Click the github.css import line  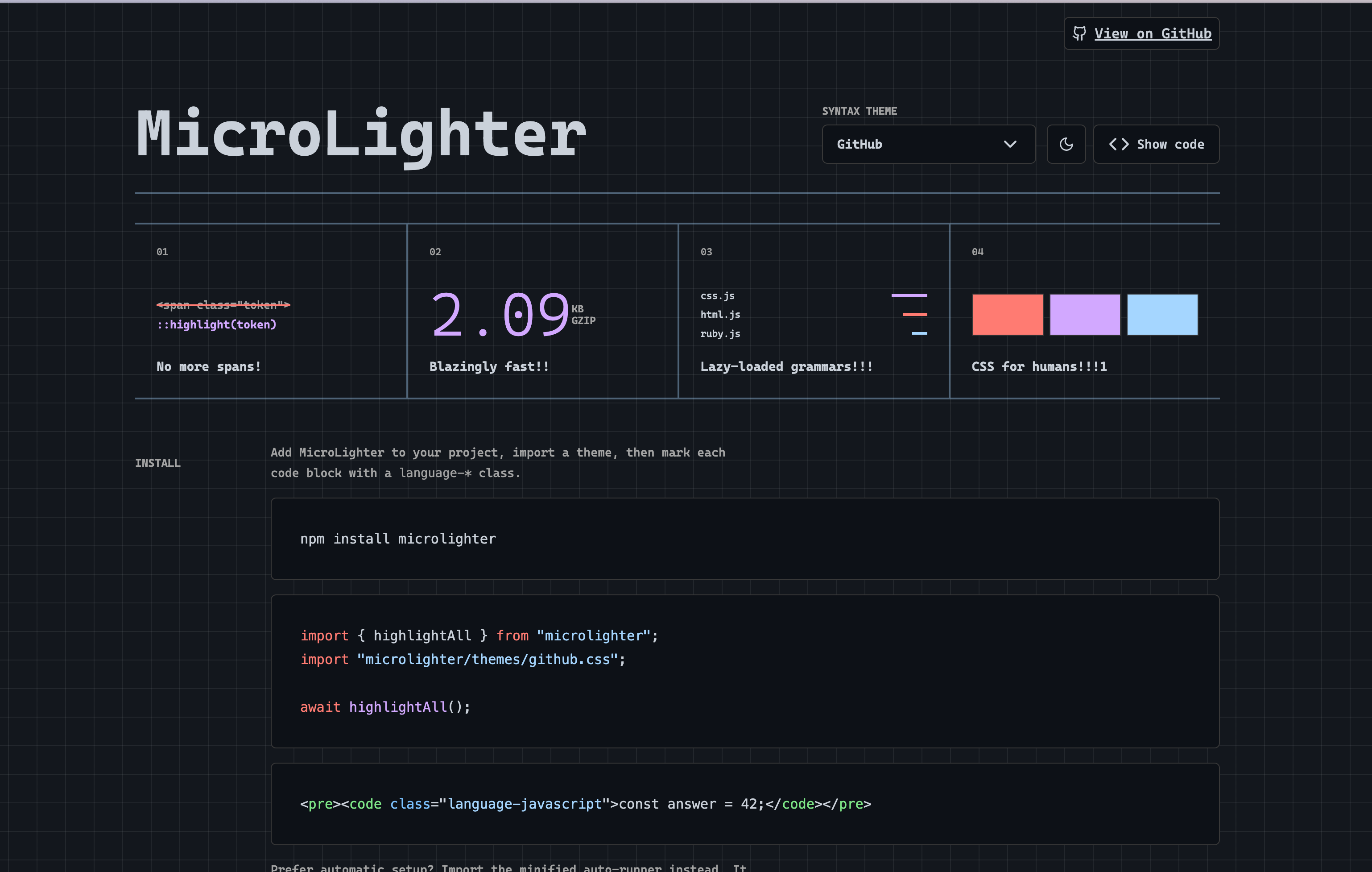[x=463, y=660]
